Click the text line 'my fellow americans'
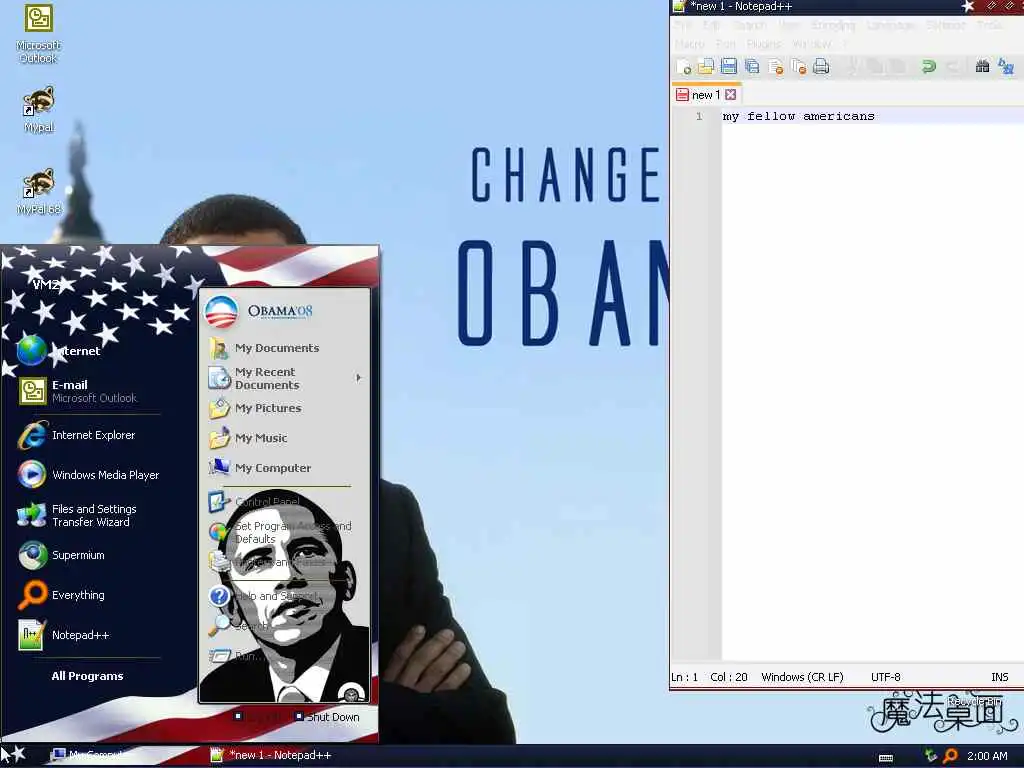Image resolution: width=1024 pixels, height=768 pixels. pyautogui.click(x=798, y=116)
